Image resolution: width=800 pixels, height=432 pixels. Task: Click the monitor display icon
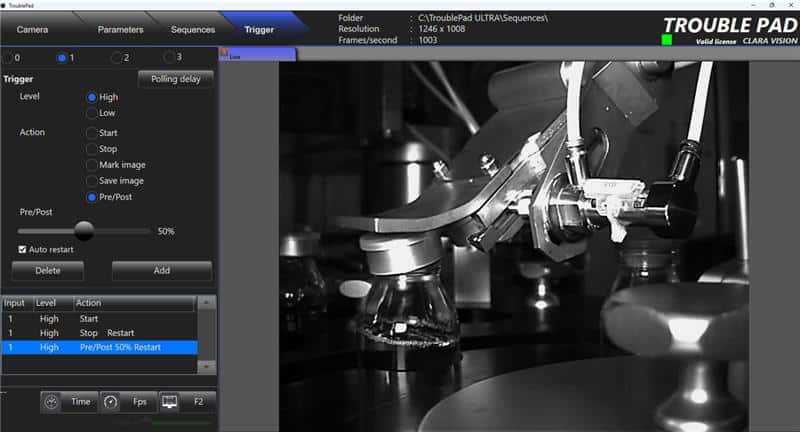169,402
